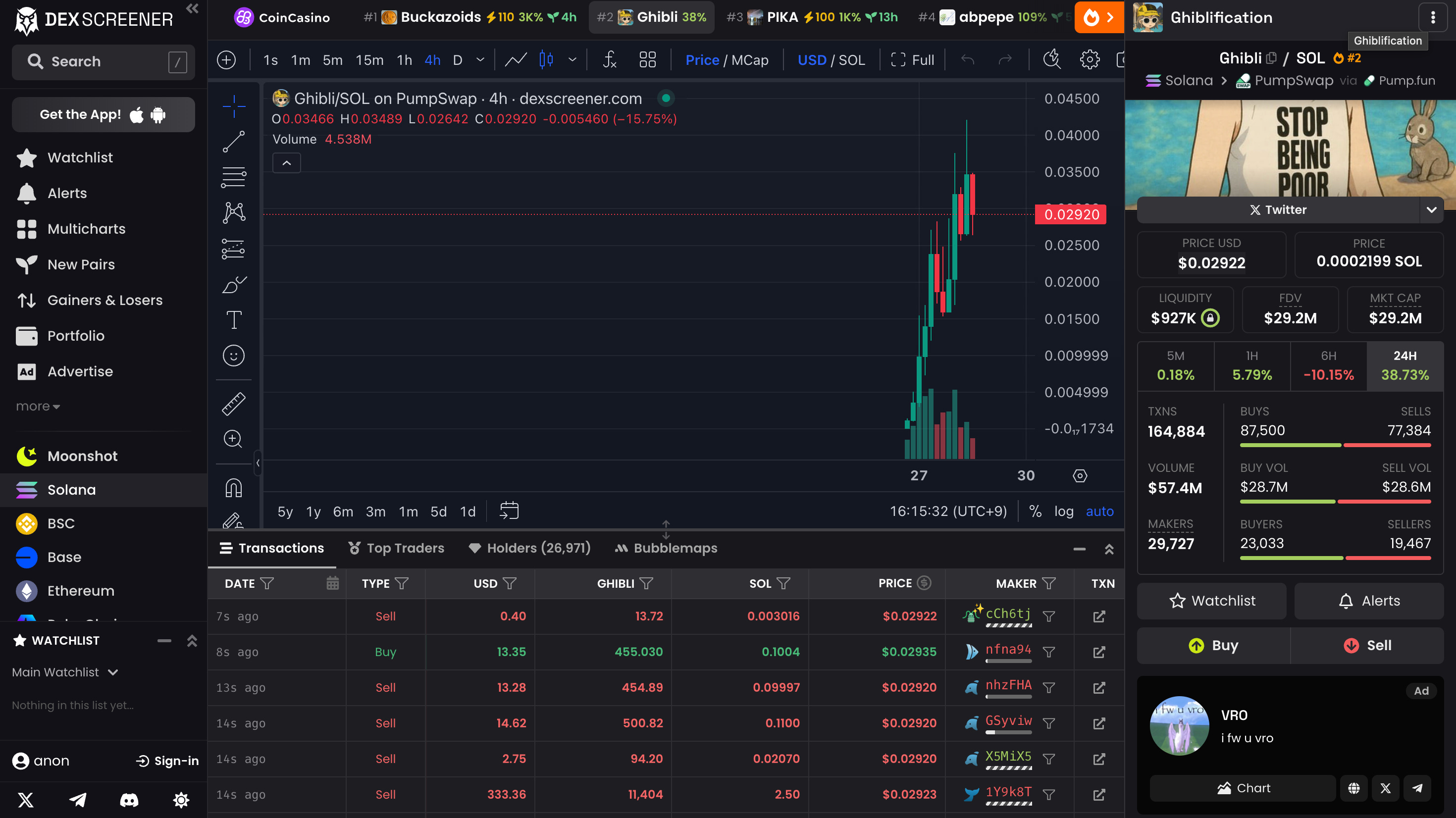
Task: Open Discord link in sidebar footer
Action: [x=129, y=799]
